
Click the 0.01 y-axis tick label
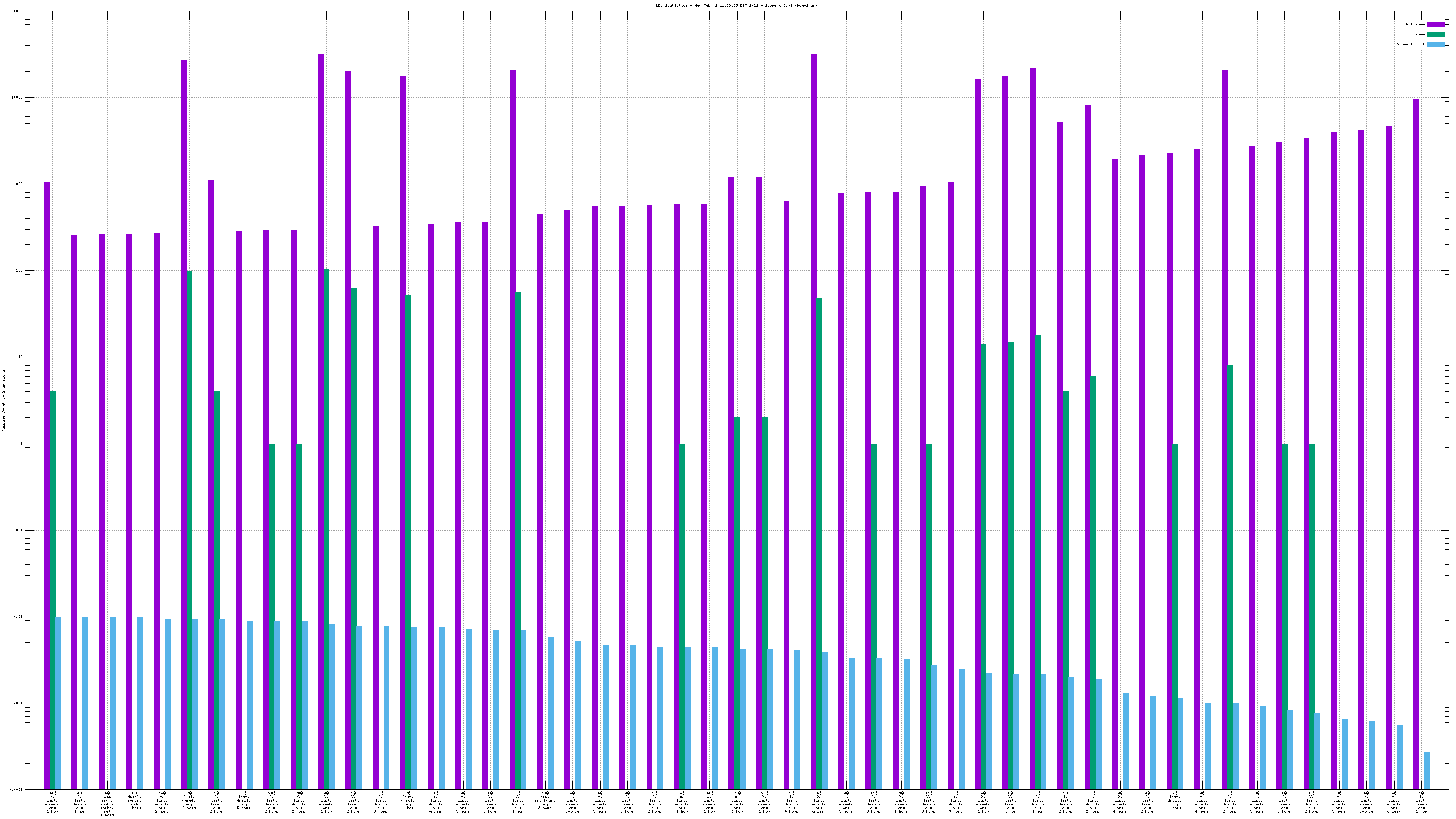[19, 617]
